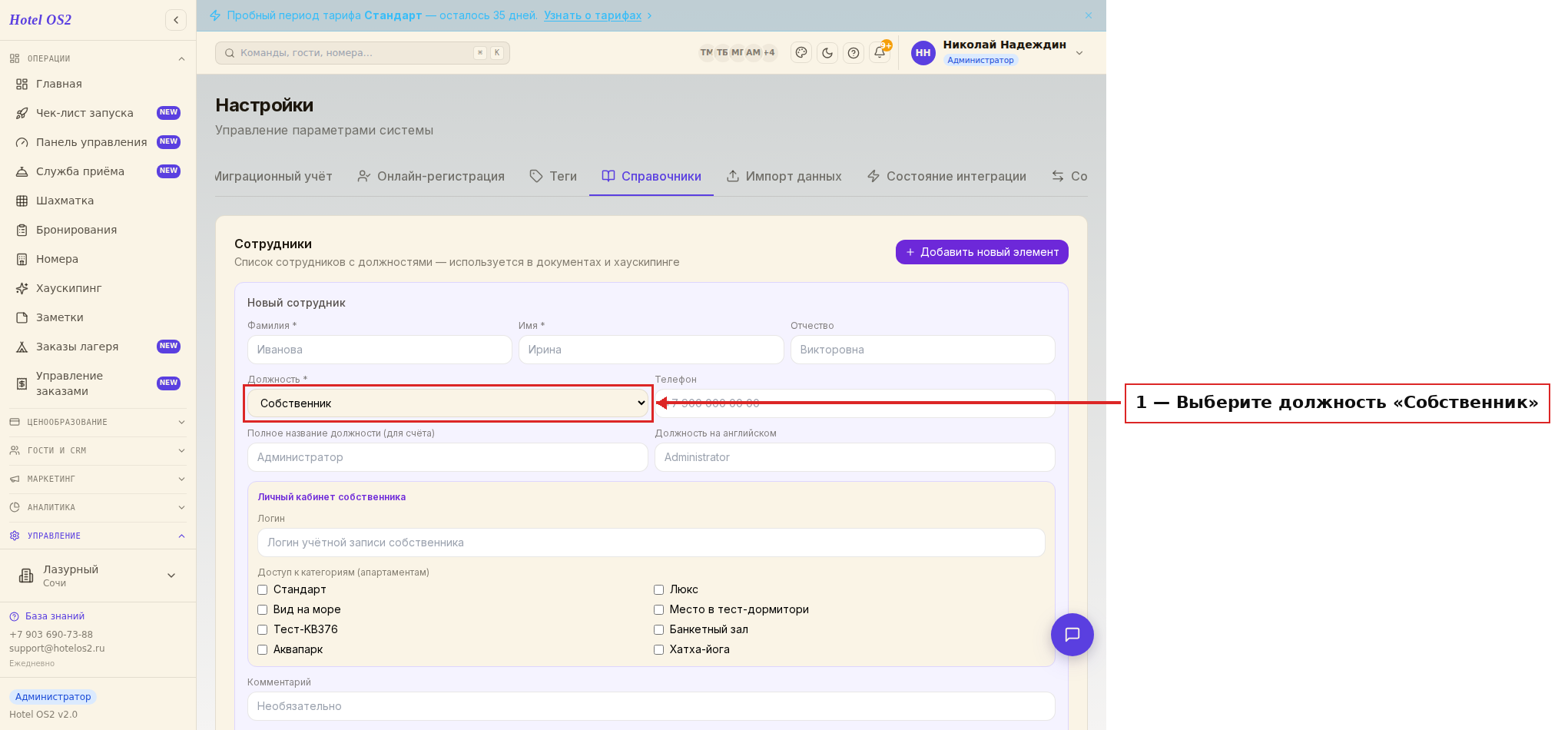Open the chat support bubble
Image resolution: width=1568 pixels, height=730 pixels.
(x=1072, y=634)
